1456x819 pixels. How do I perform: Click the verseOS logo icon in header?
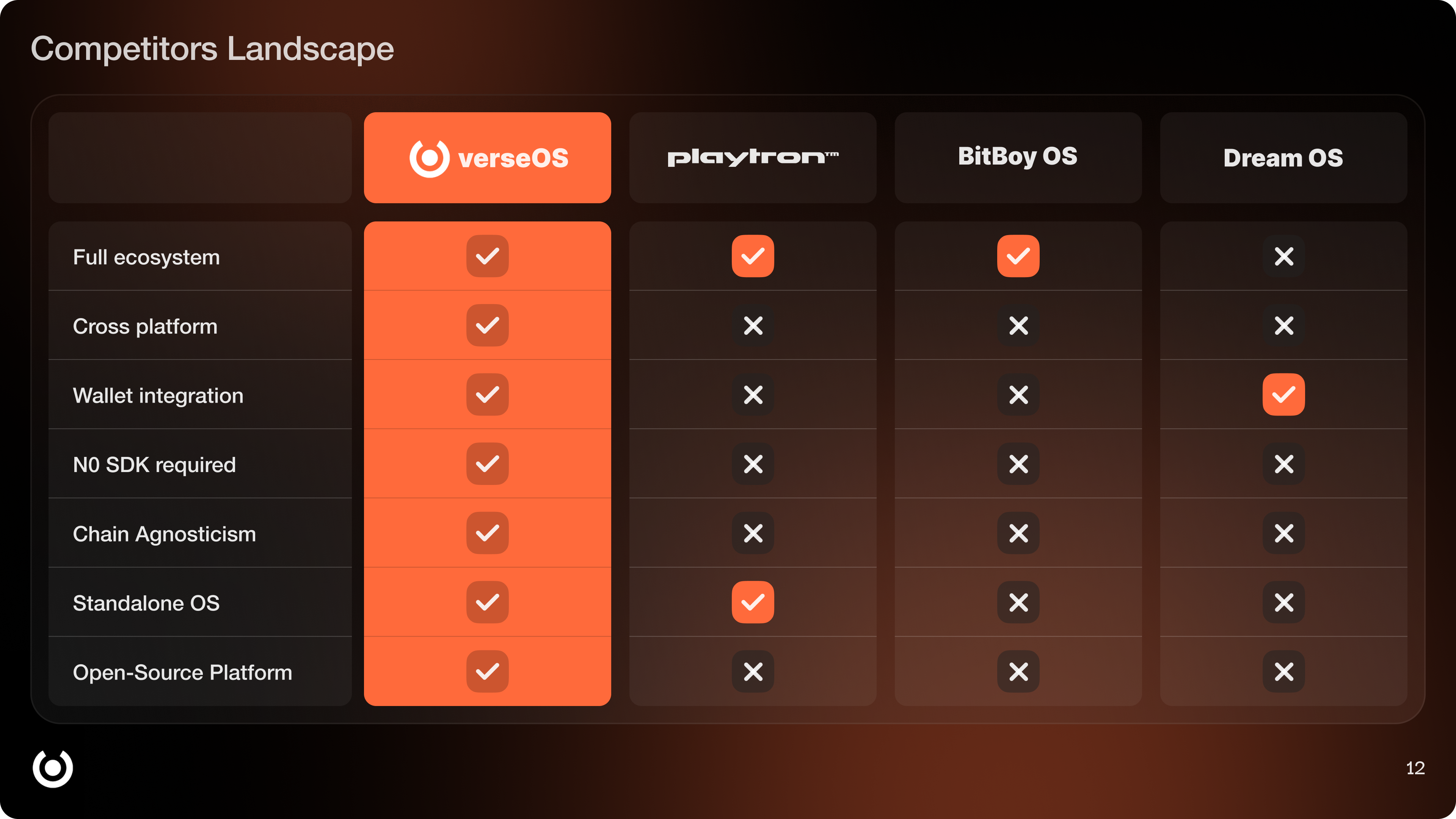[x=429, y=158]
